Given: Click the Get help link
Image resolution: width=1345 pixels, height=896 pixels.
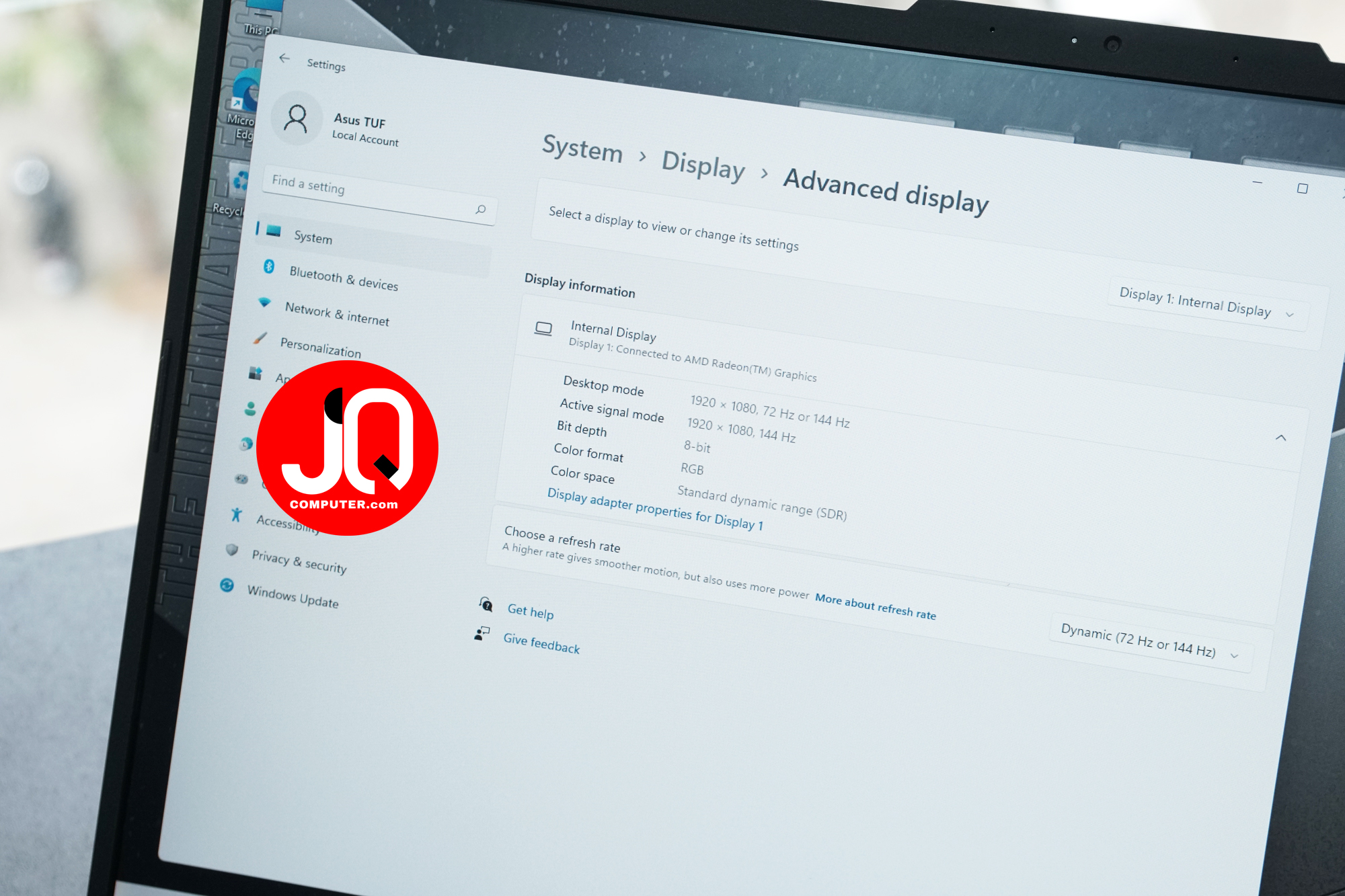Looking at the screenshot, I should click(x=531, y=611).
